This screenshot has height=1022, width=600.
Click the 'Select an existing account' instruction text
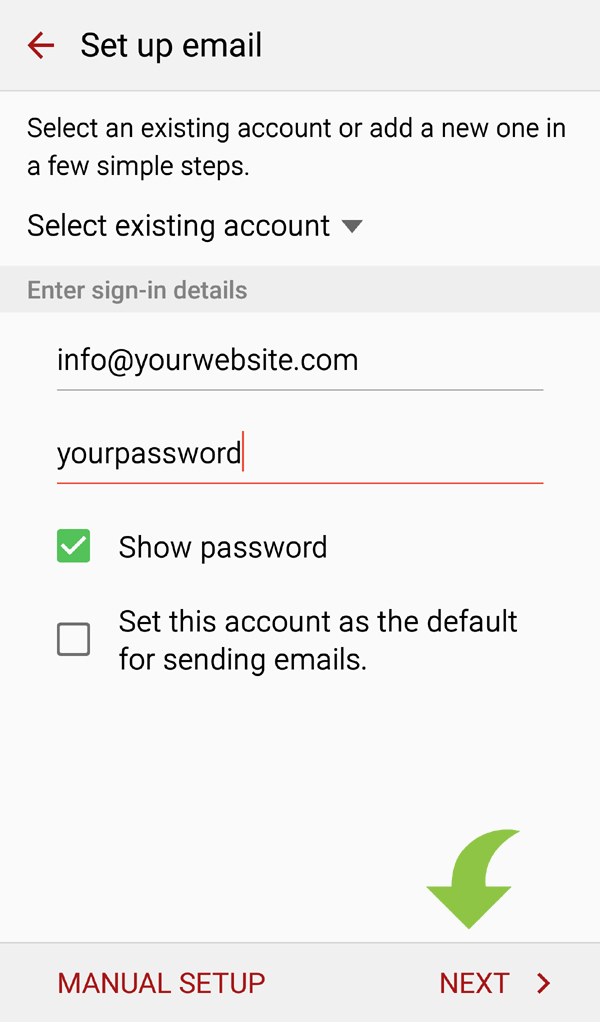[296, 147]
